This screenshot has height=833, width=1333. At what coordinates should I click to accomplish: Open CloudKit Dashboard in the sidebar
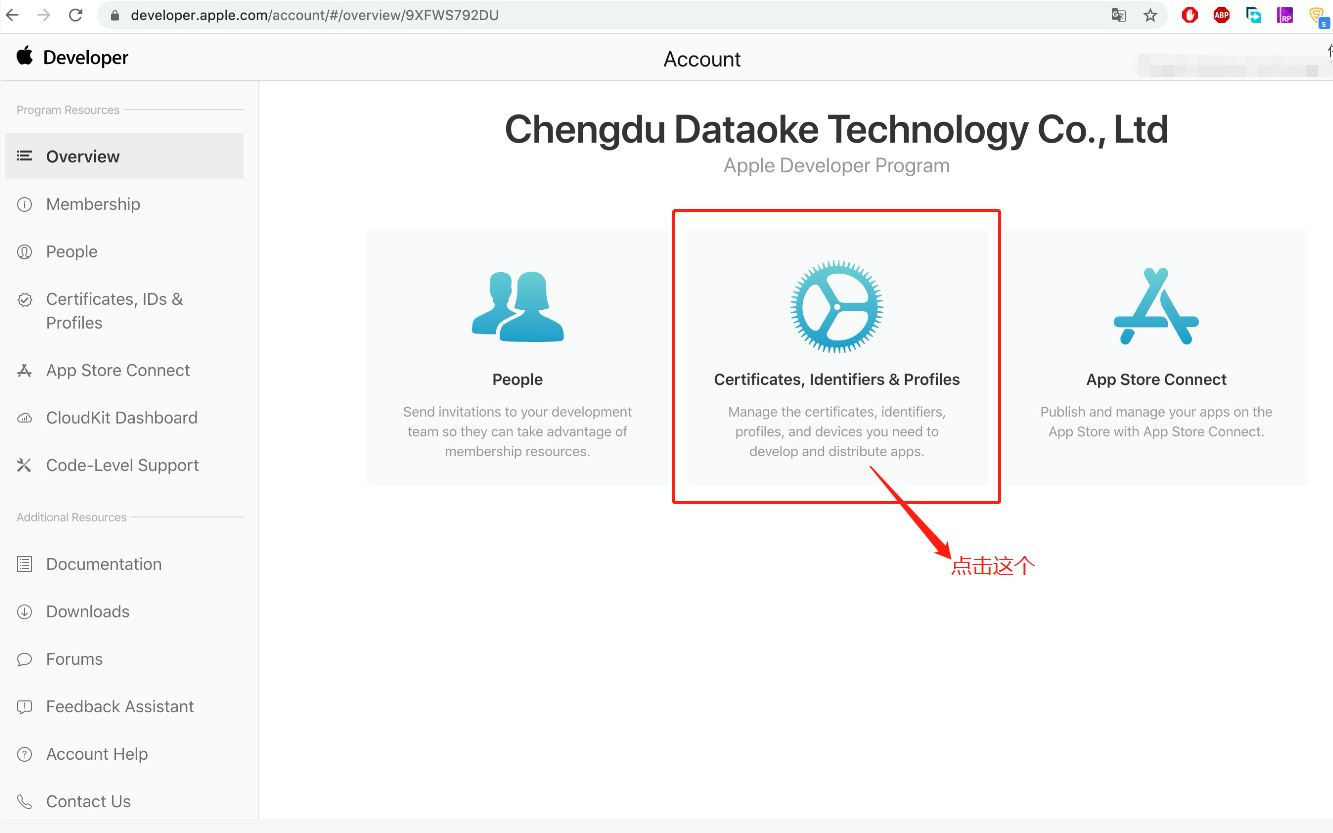124,418
